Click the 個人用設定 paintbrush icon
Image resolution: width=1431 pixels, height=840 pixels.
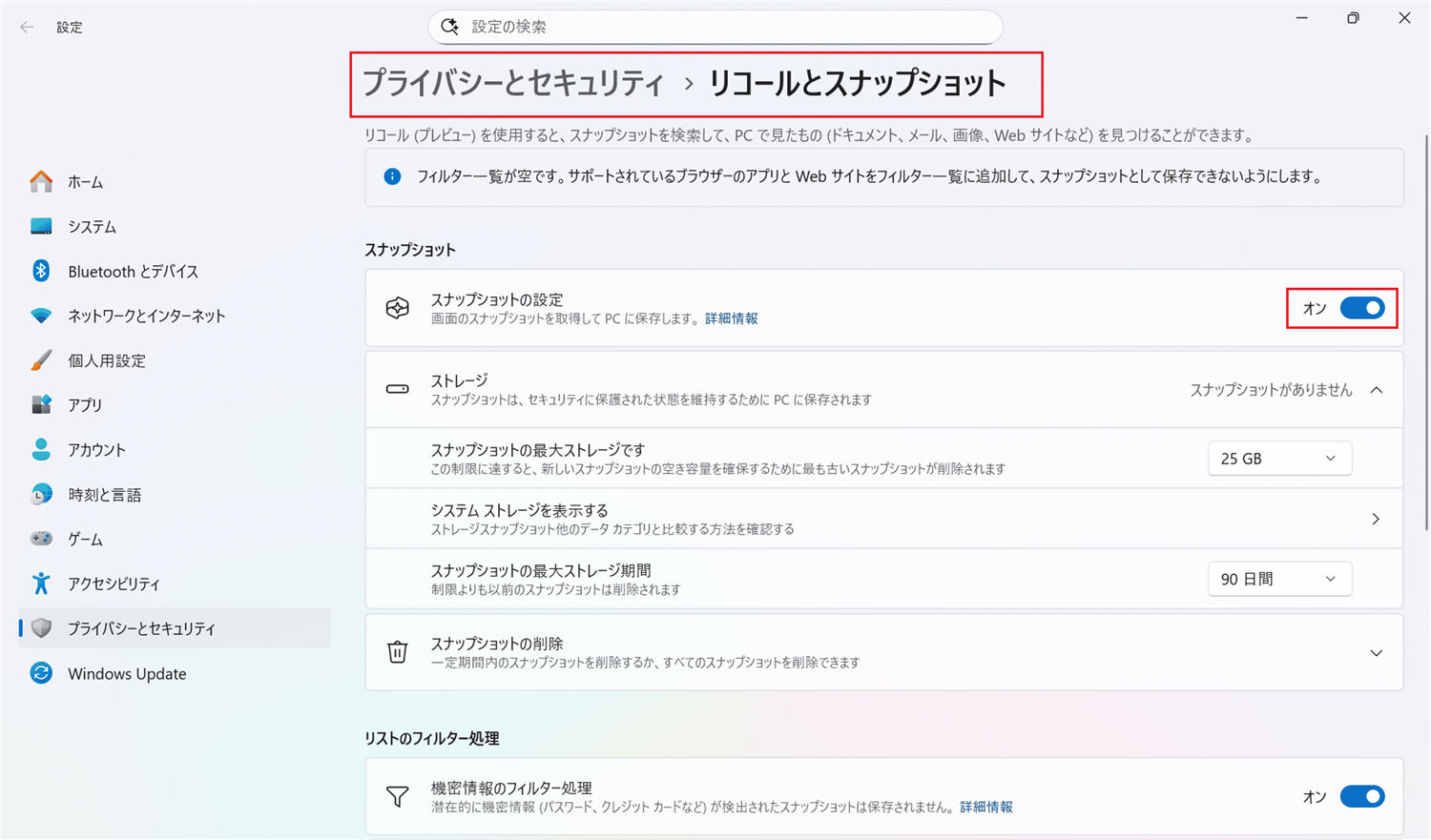pyautogui.click(x=41, y=360)
